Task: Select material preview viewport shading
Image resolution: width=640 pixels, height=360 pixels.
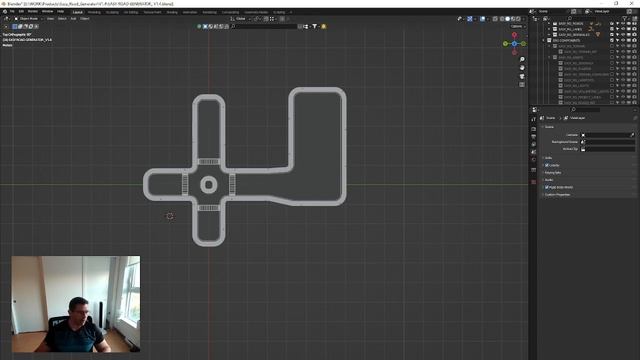Action: pos(513,19)
